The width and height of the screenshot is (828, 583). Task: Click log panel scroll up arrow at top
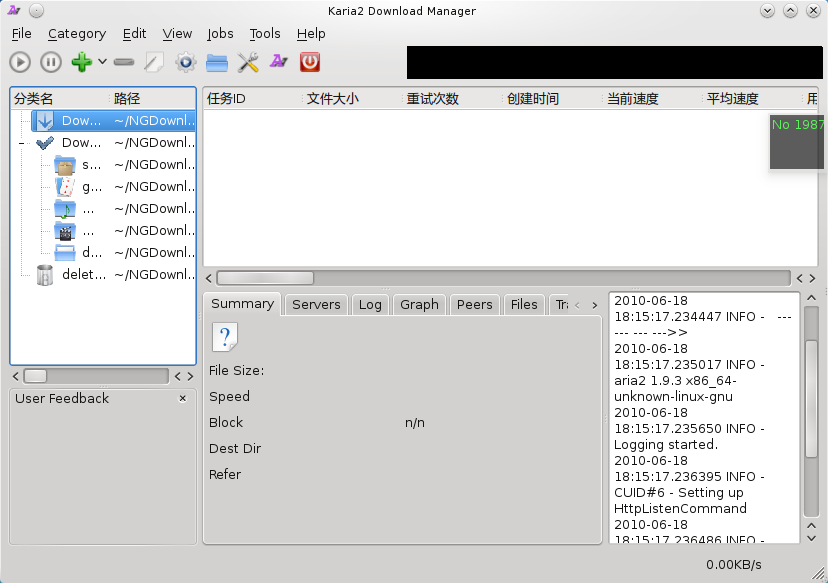(x=812, y=298)
